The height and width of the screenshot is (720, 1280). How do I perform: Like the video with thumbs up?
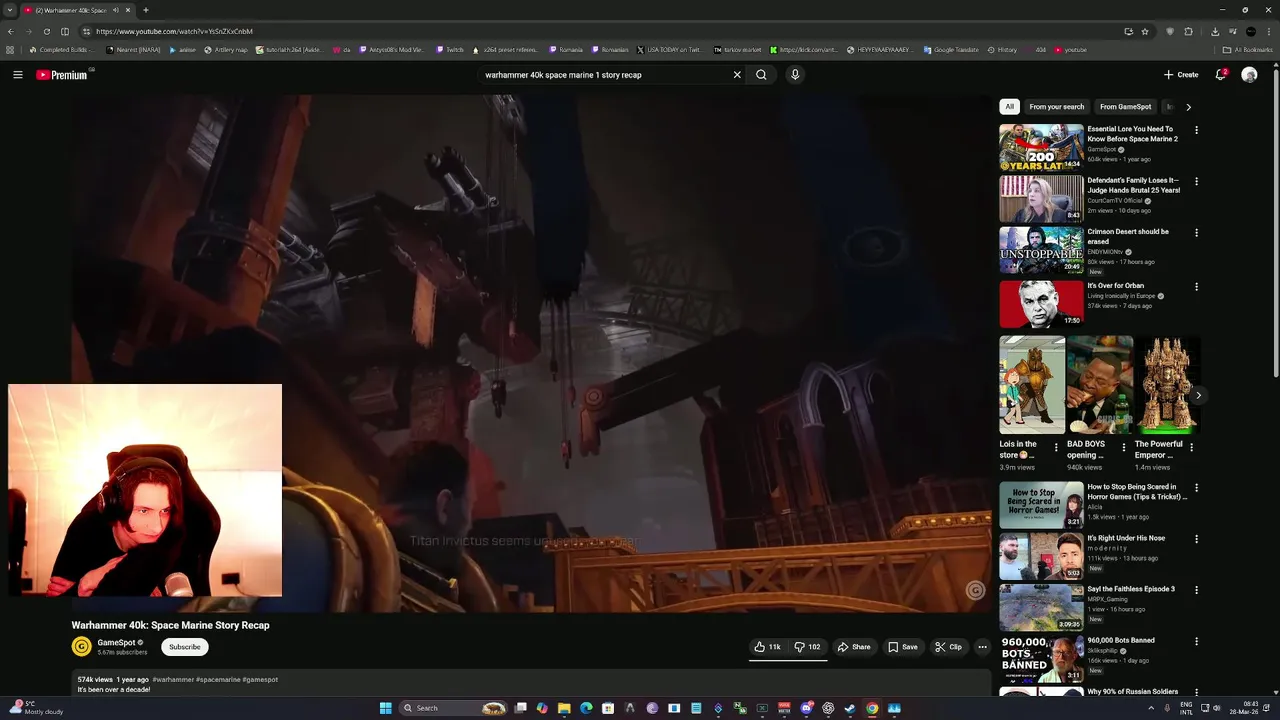point(768,647)
